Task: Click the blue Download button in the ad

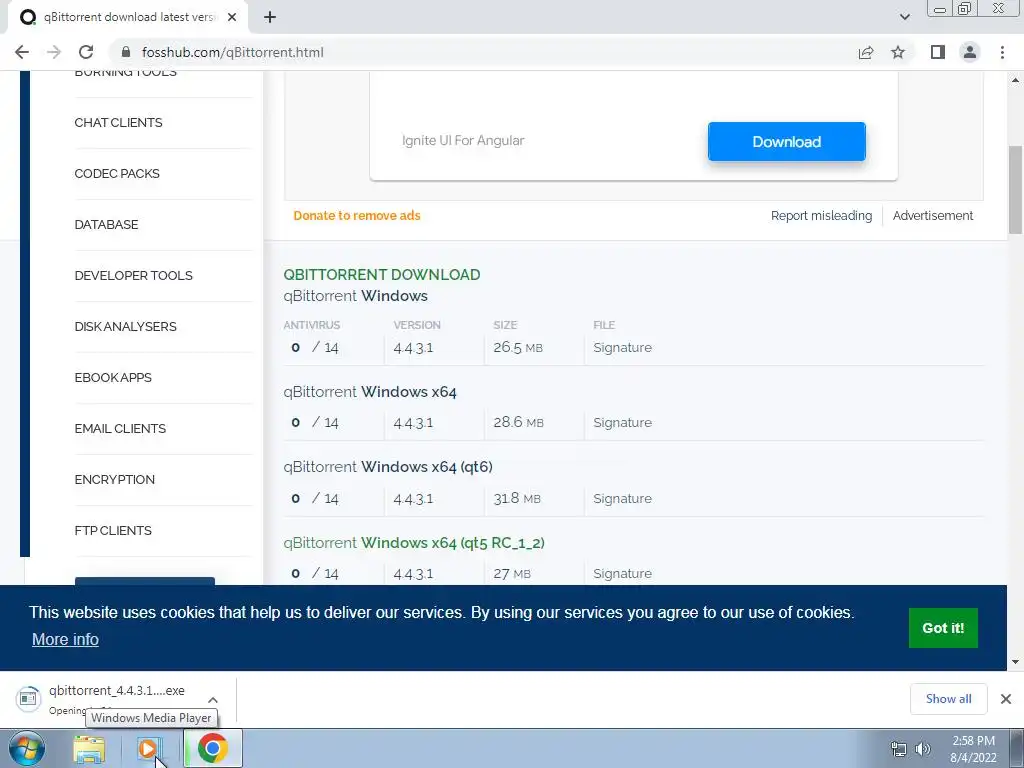Action: (786, 142)
